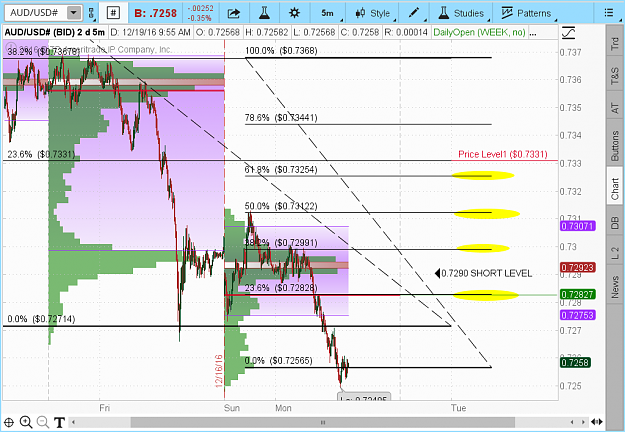The image size is (625, 432).
Task: Click the AUD/USD# (BID) 2 d 5m title
Action: 55,32
